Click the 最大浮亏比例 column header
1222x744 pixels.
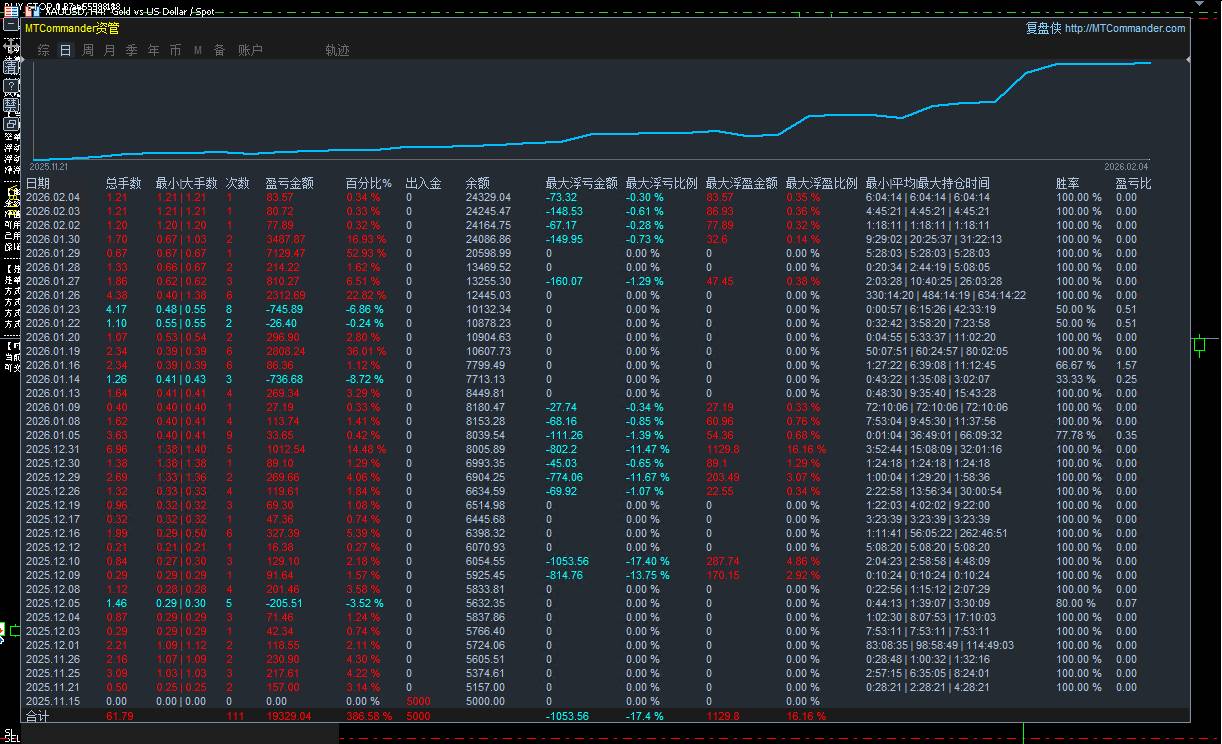(x=661, y=184)
